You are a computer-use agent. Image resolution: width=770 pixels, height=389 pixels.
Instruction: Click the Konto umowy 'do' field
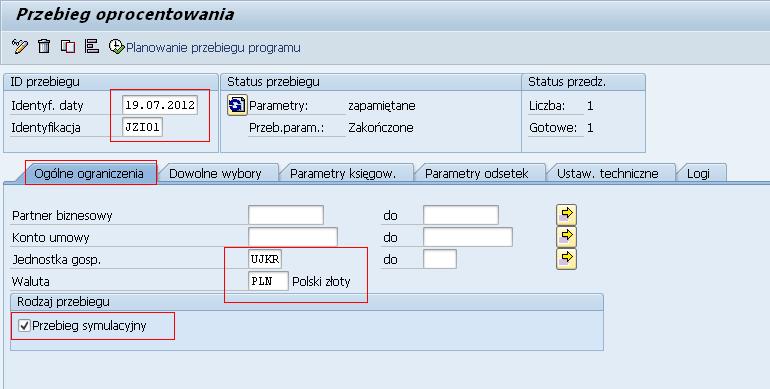point(468,237)
